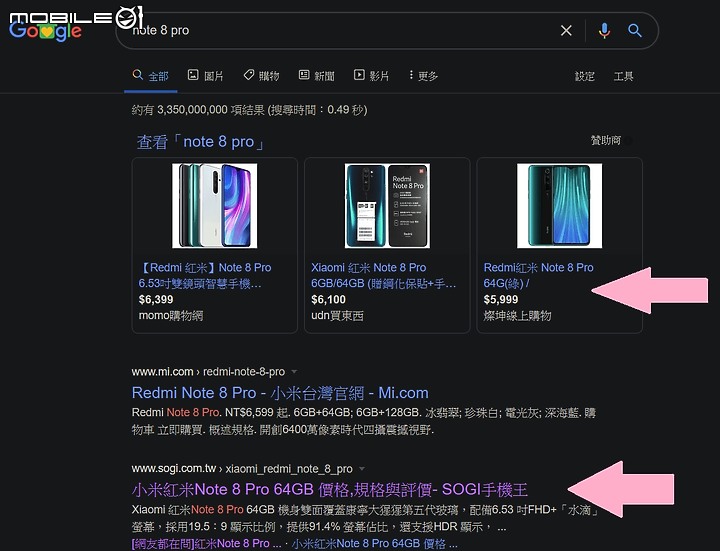This screenshot has height=551, width=720.
Task: Switch to the 影片 tab
Action: (371, 76)
